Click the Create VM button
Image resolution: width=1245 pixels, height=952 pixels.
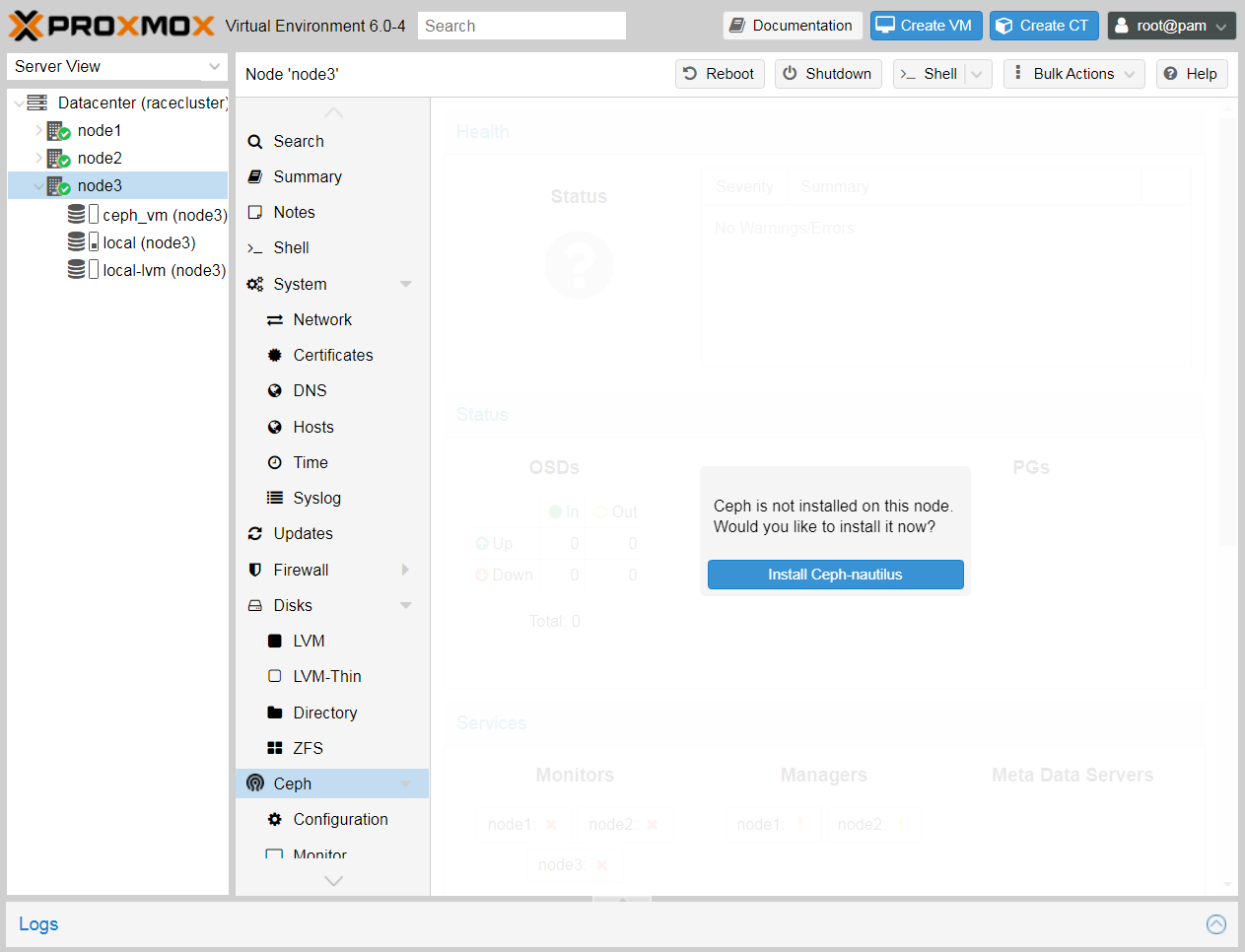pyautogui.click(x=927, y=26)
